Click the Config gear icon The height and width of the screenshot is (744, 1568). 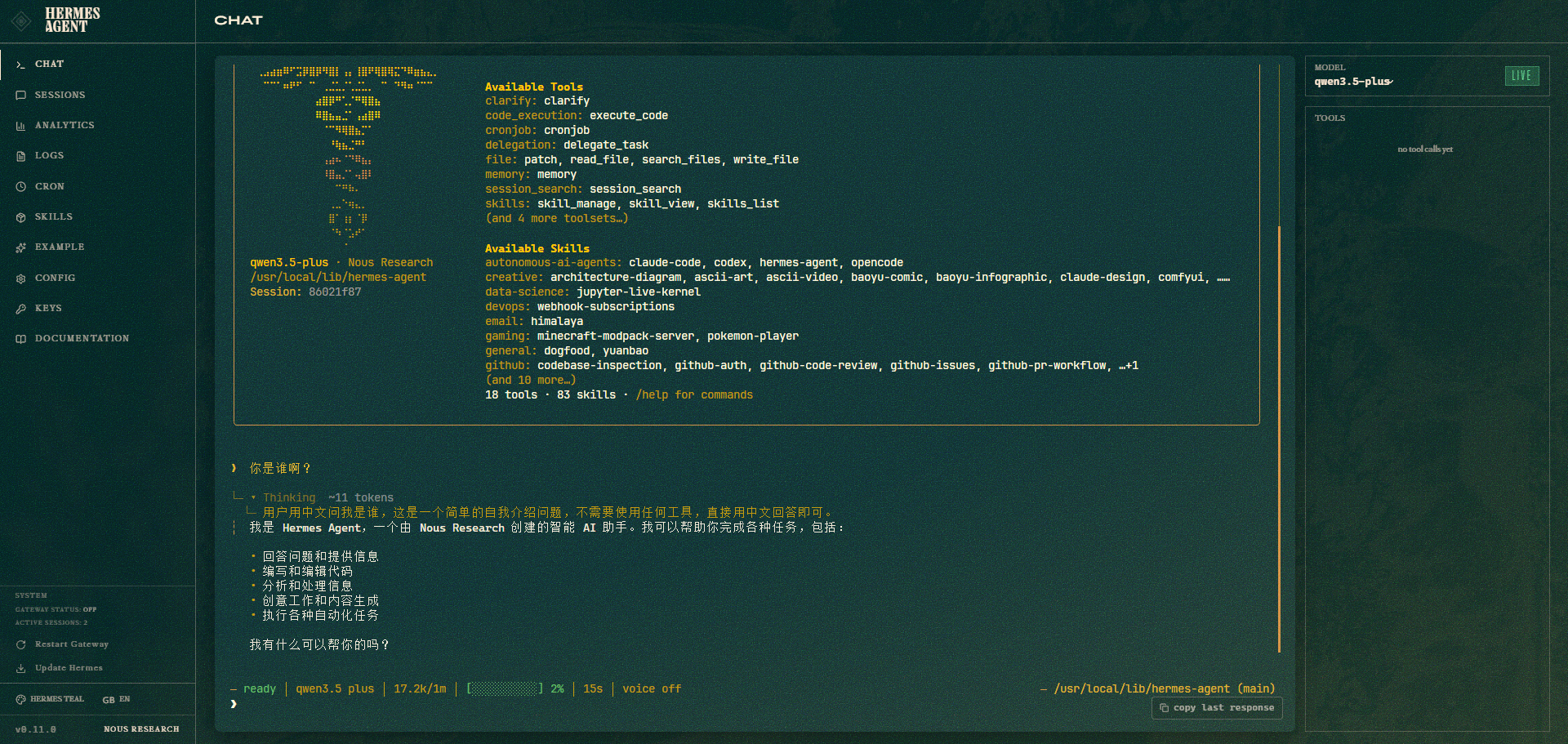(x=20, y=278)
